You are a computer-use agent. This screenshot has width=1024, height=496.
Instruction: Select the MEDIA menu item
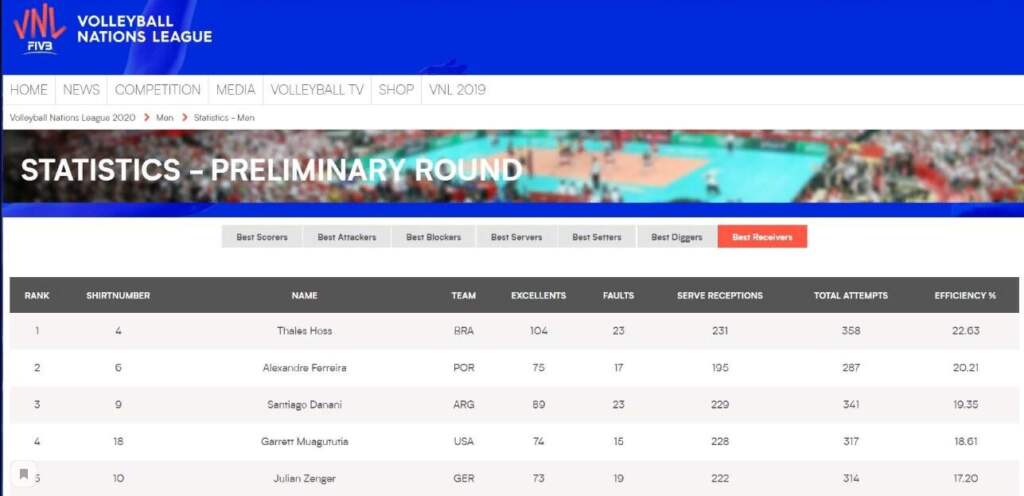pyautogui.click(x=236, y=90)
